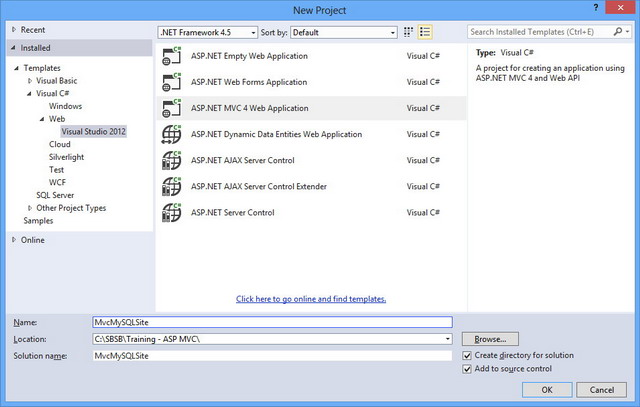Click the ASP.NET Server Control template icon
Viewport: 640px width, 407px height.
tap(171, 212)
